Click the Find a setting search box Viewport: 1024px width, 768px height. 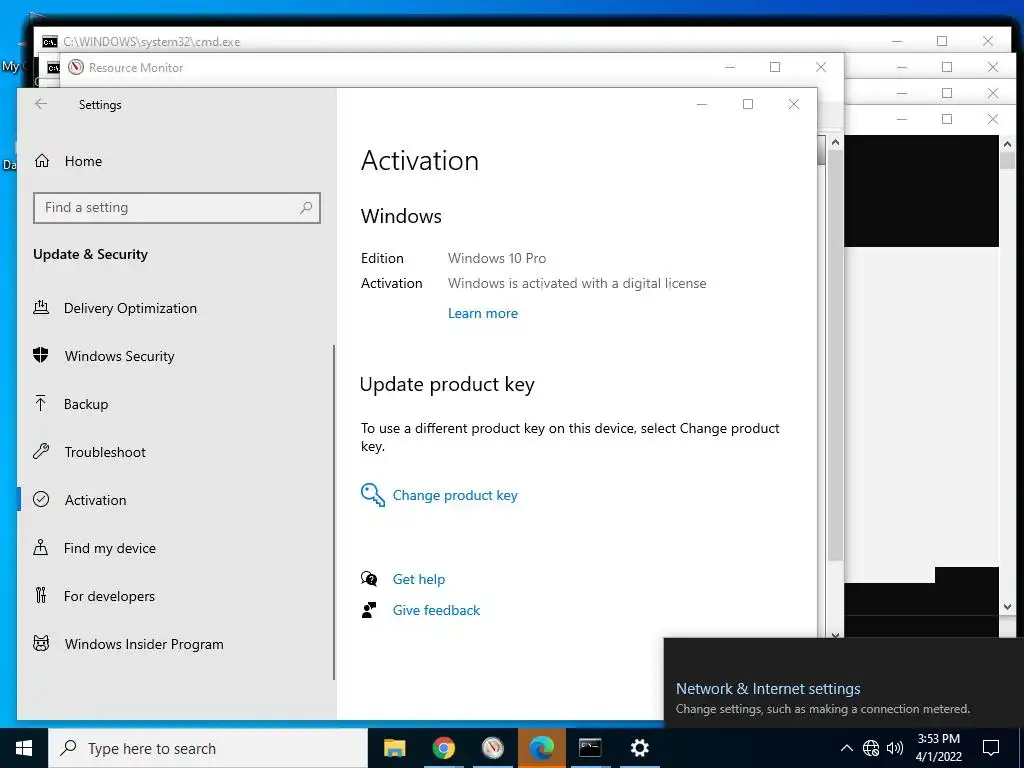176,208
